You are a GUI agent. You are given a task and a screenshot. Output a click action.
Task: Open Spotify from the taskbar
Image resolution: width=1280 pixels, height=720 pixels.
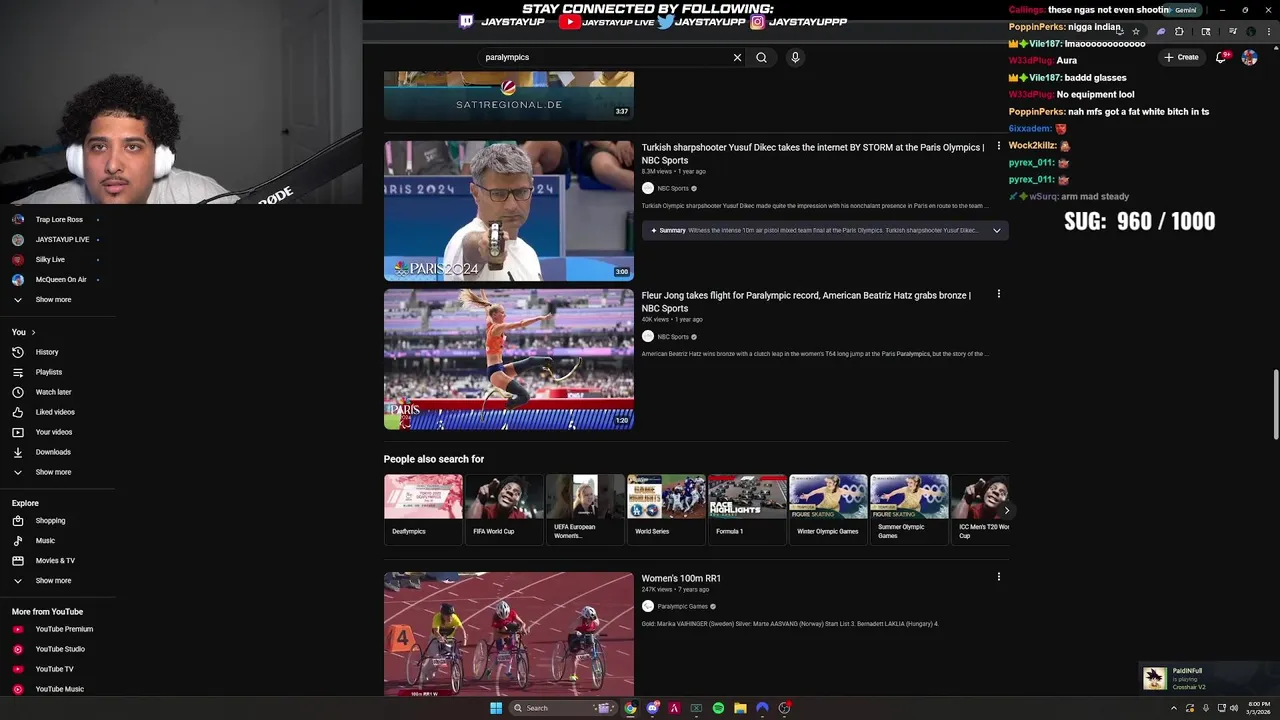click(x=718, y=708)
